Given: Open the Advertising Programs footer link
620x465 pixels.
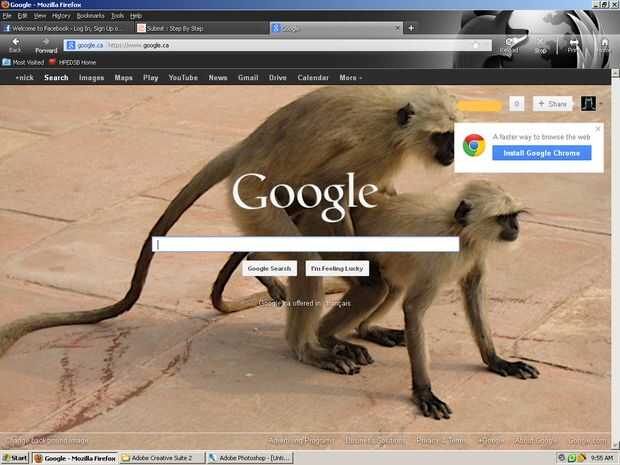Looking at the screenshot, I should pyautogui.click(x=302, y=440).
